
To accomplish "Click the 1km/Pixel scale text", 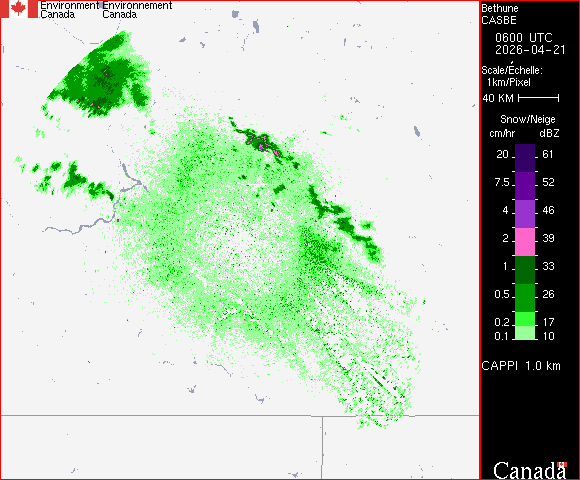I will [509, 82].
